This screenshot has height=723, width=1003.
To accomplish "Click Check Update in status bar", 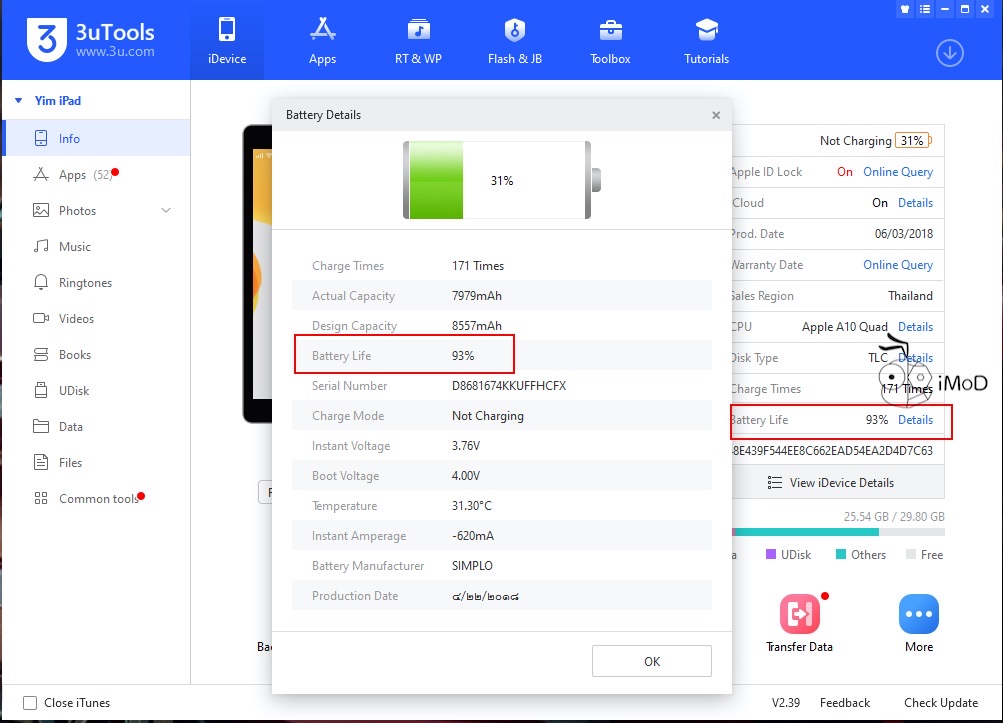I will 940,703.
